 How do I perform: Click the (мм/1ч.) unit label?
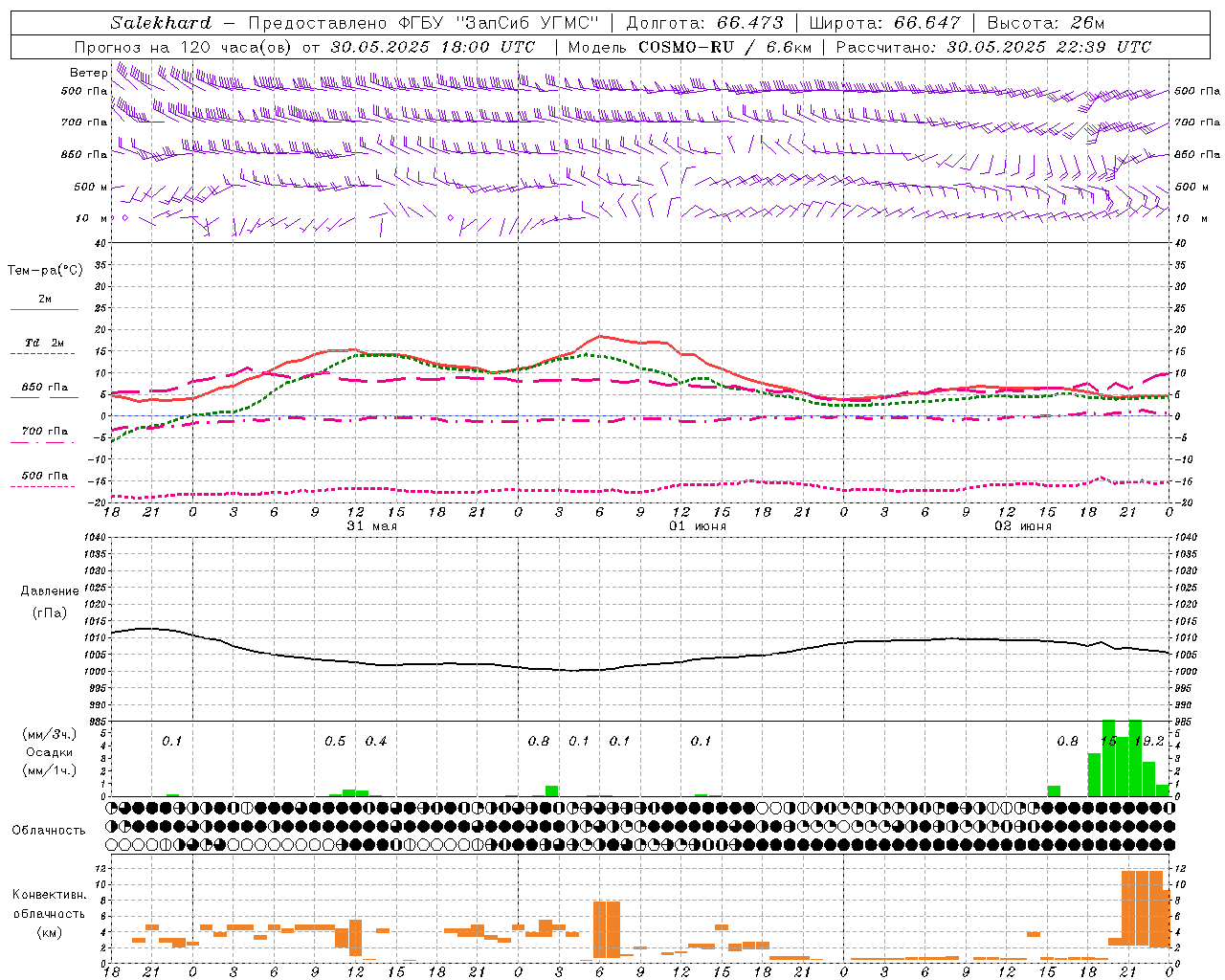coord(49,770)
